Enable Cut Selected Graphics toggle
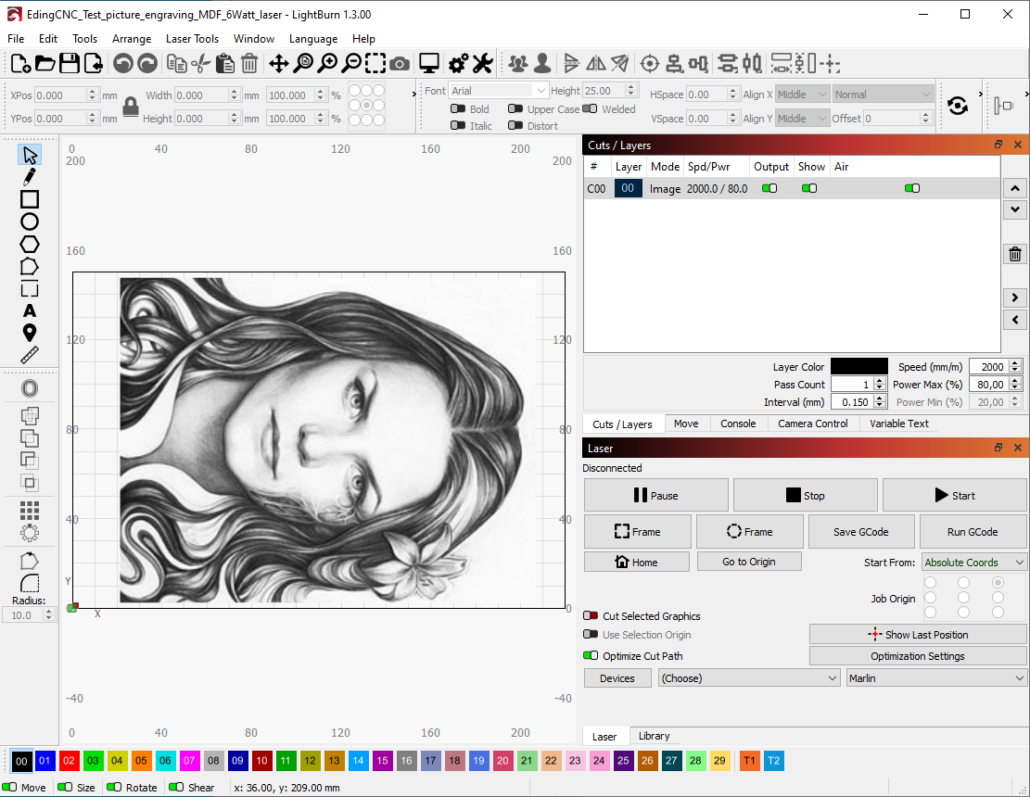The height and width of the screenshot is (797, 1030). pos(591,616)
